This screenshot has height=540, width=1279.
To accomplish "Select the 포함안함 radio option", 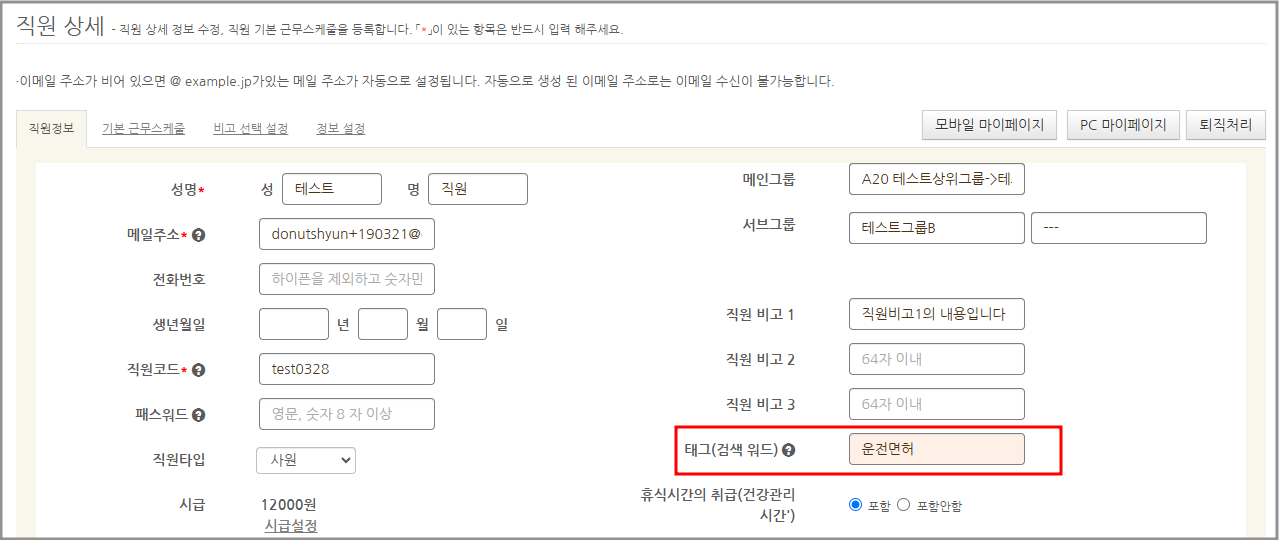I will click(904, 505).
